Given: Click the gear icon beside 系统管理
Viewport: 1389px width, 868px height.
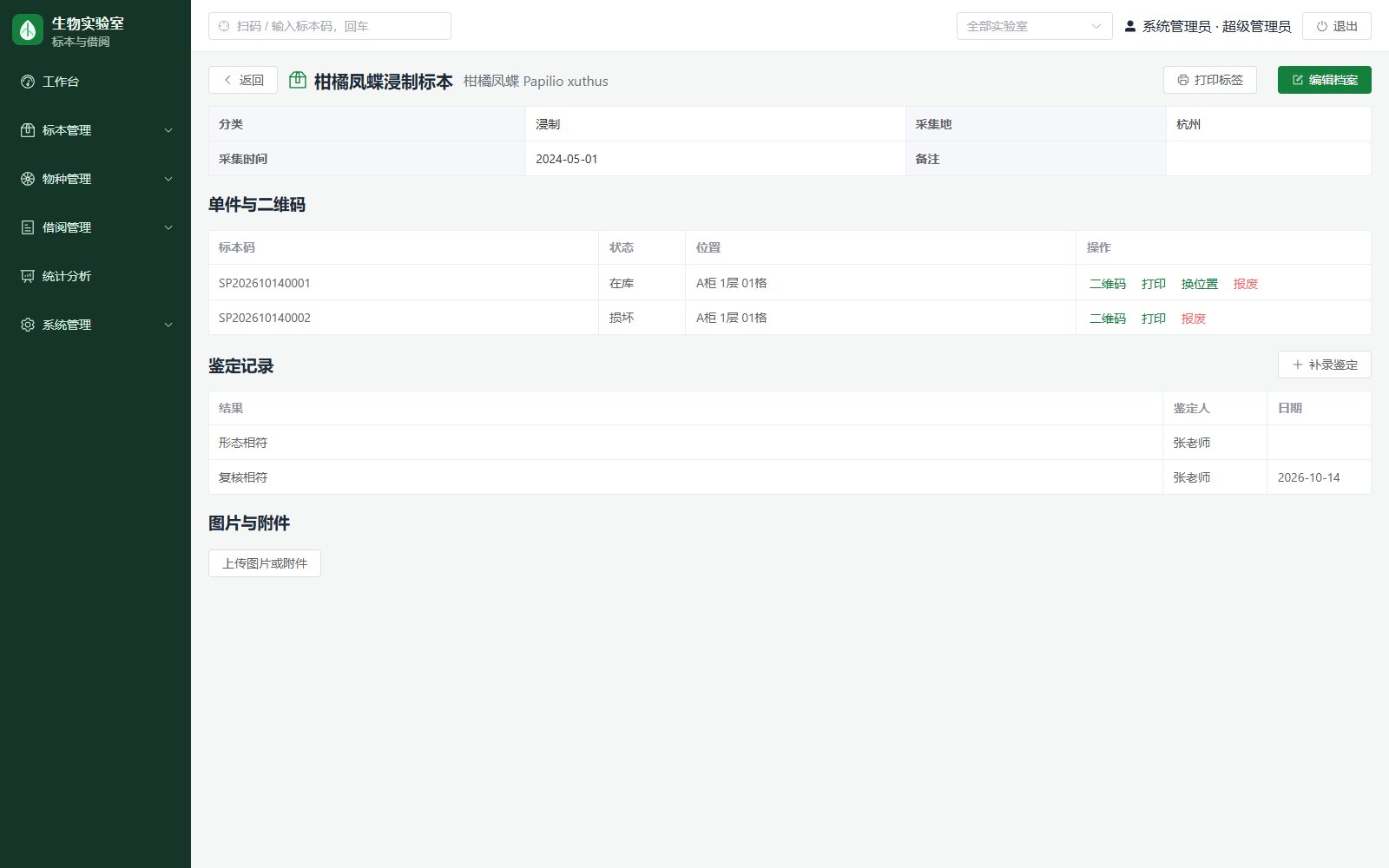Looking at the screenshot, I should point(28,325).
